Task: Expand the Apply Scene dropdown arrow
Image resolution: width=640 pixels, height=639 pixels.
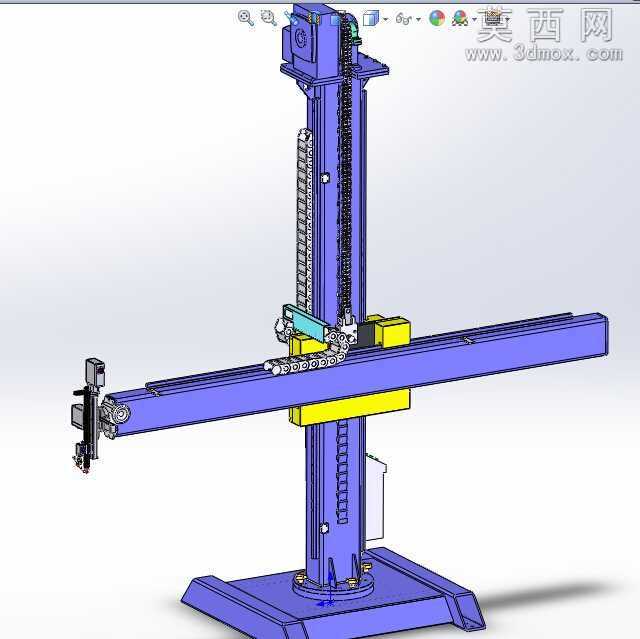Action: coord(474,19)
